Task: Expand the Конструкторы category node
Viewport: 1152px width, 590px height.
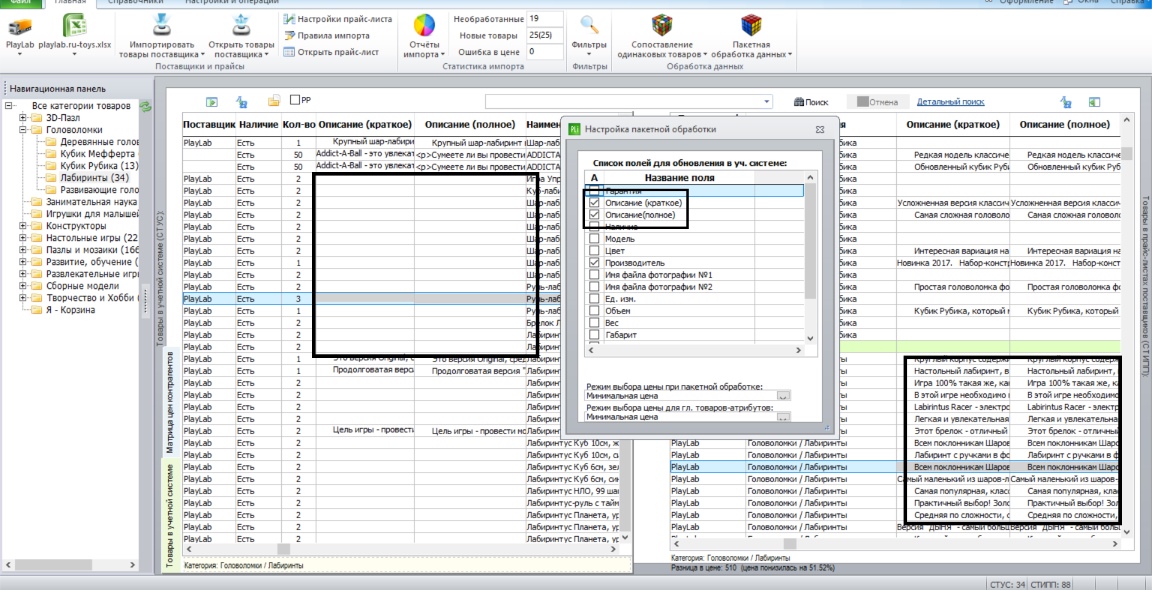Action: pyautogui.click(x=24, y=226)
